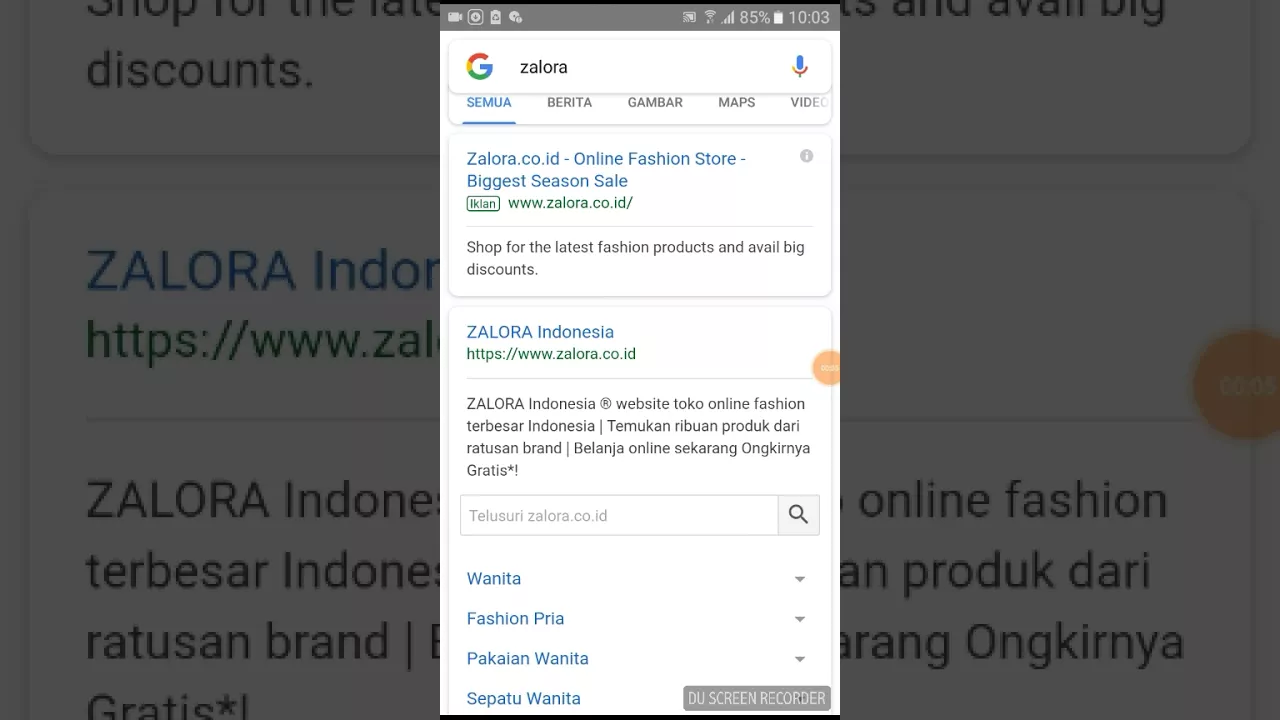
Task: Expand the Wanita sitelink
Action: click(638, 579)
